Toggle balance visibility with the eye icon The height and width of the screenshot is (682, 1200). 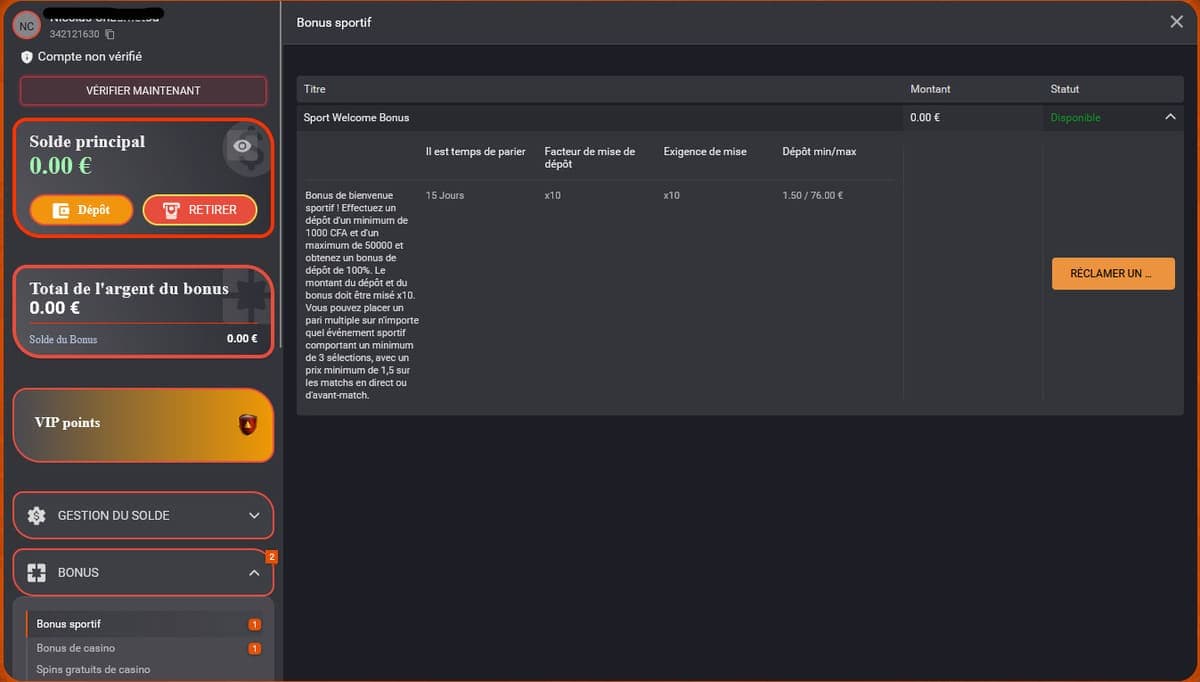[x=241, y=146]
